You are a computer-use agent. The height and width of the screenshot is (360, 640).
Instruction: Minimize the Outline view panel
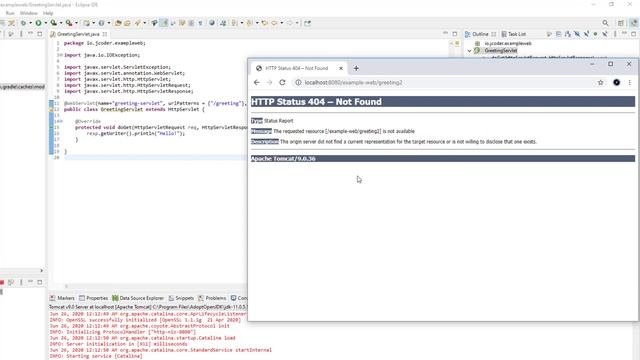(x=624, y=34)
